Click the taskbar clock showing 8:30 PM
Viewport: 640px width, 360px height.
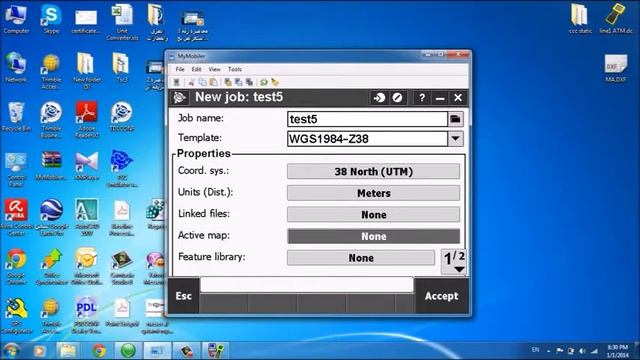pos(618,351)
